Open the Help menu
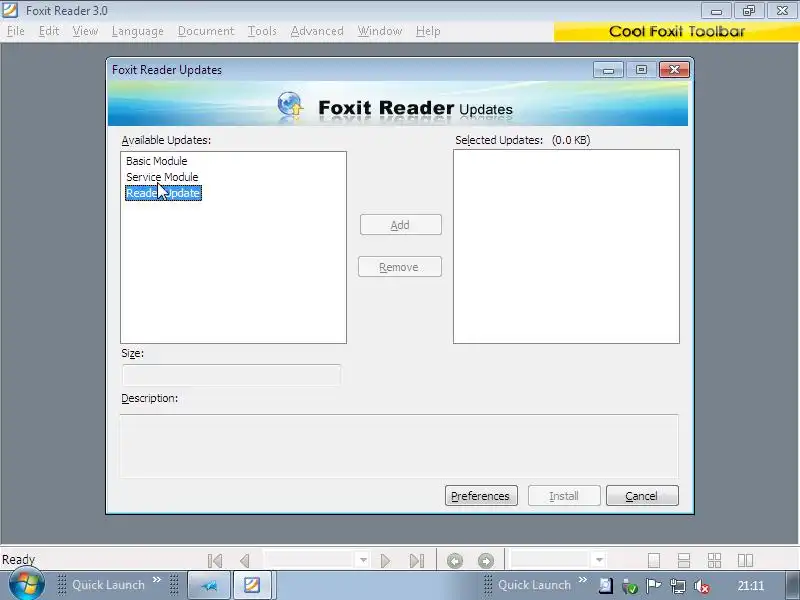 pos(428,31)
